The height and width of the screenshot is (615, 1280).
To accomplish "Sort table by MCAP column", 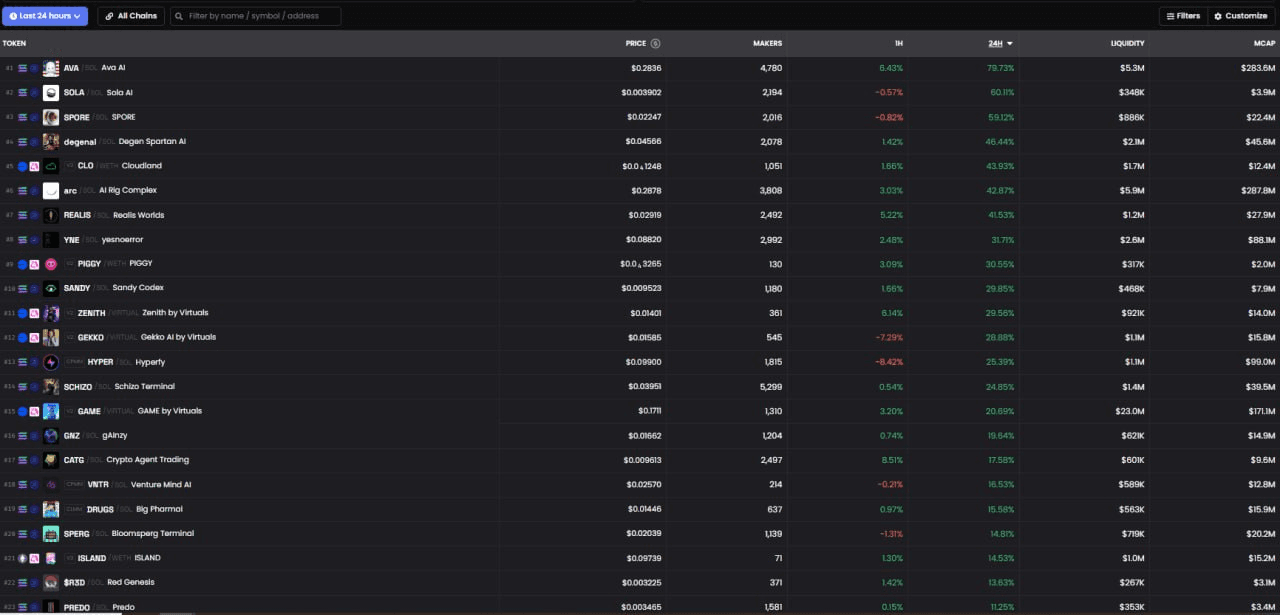I will pyautogui.click(x=1264, y=44).
